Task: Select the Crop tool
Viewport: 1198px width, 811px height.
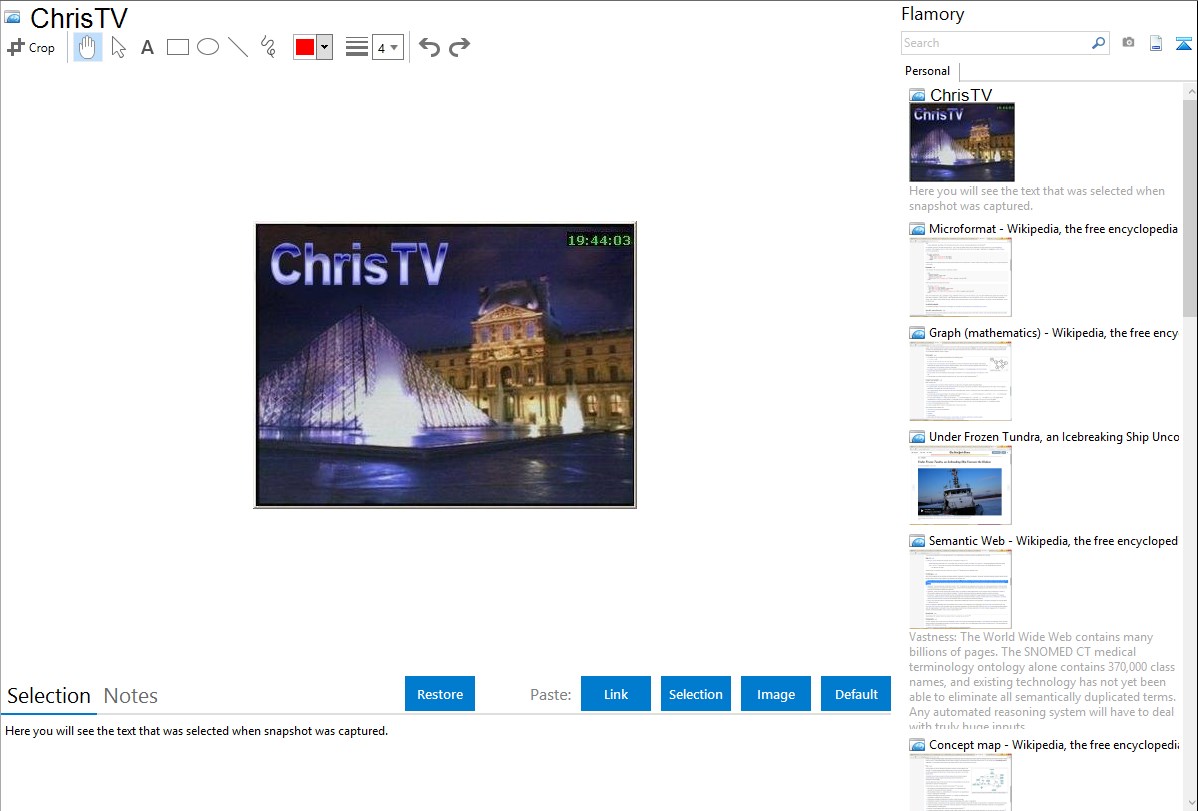Action: (31, 47)
